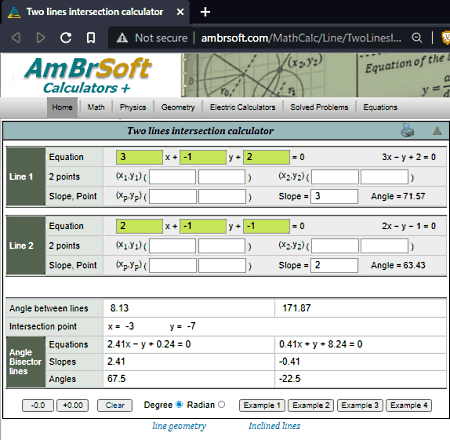Click the Example 1 button

(262, 405)
